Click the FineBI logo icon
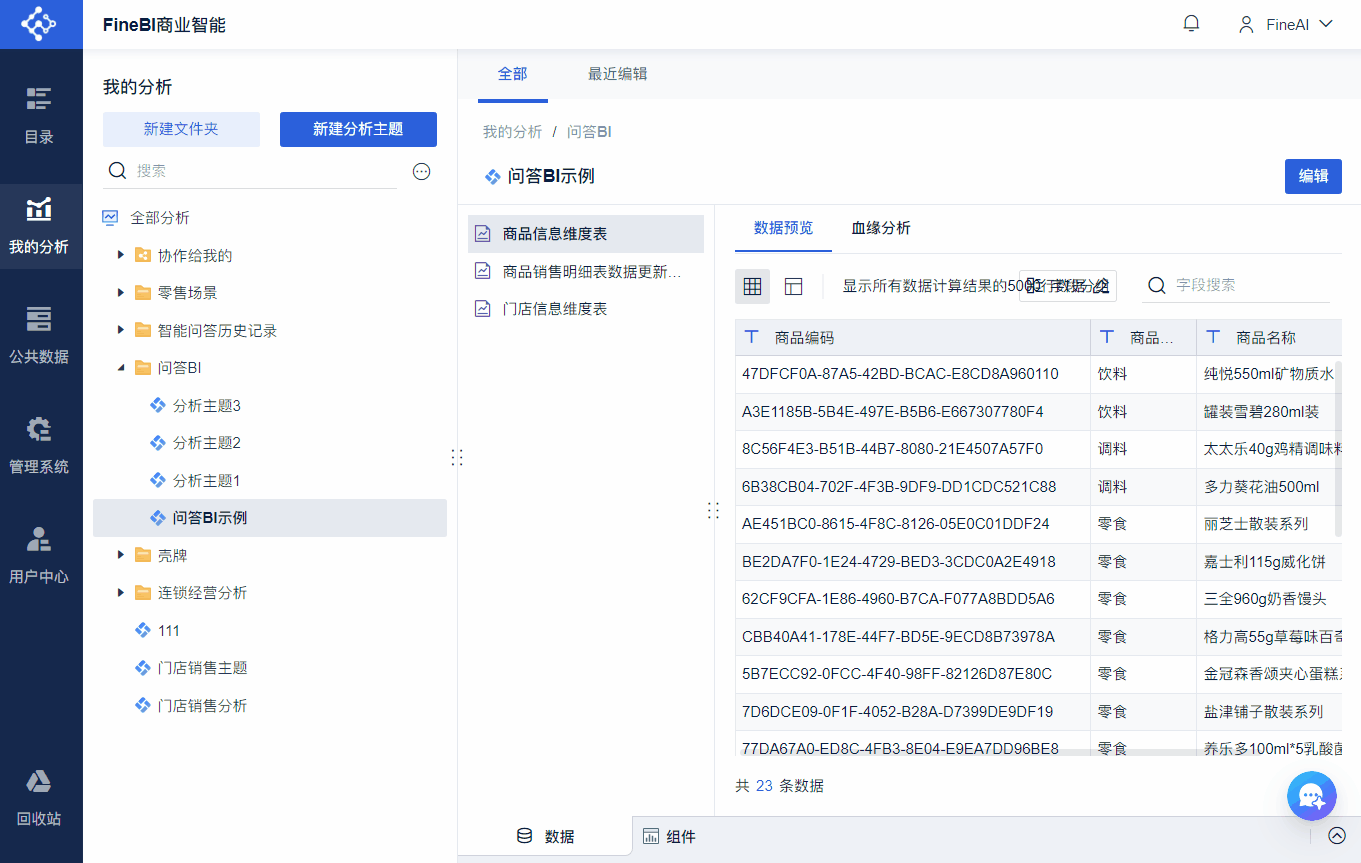Image resolution: width=1361 pixels, height=863 pixels. 39,24
